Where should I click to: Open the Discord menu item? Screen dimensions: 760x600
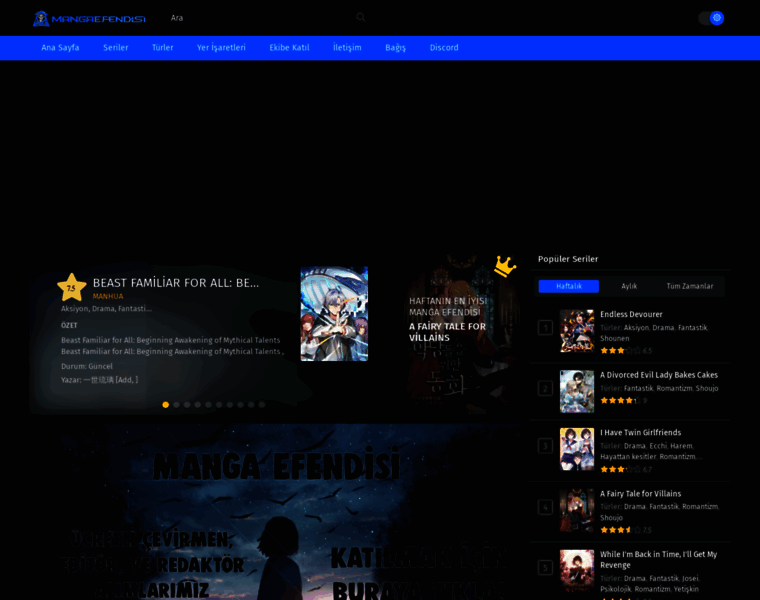pyautogui.click(x=444, y=47)
